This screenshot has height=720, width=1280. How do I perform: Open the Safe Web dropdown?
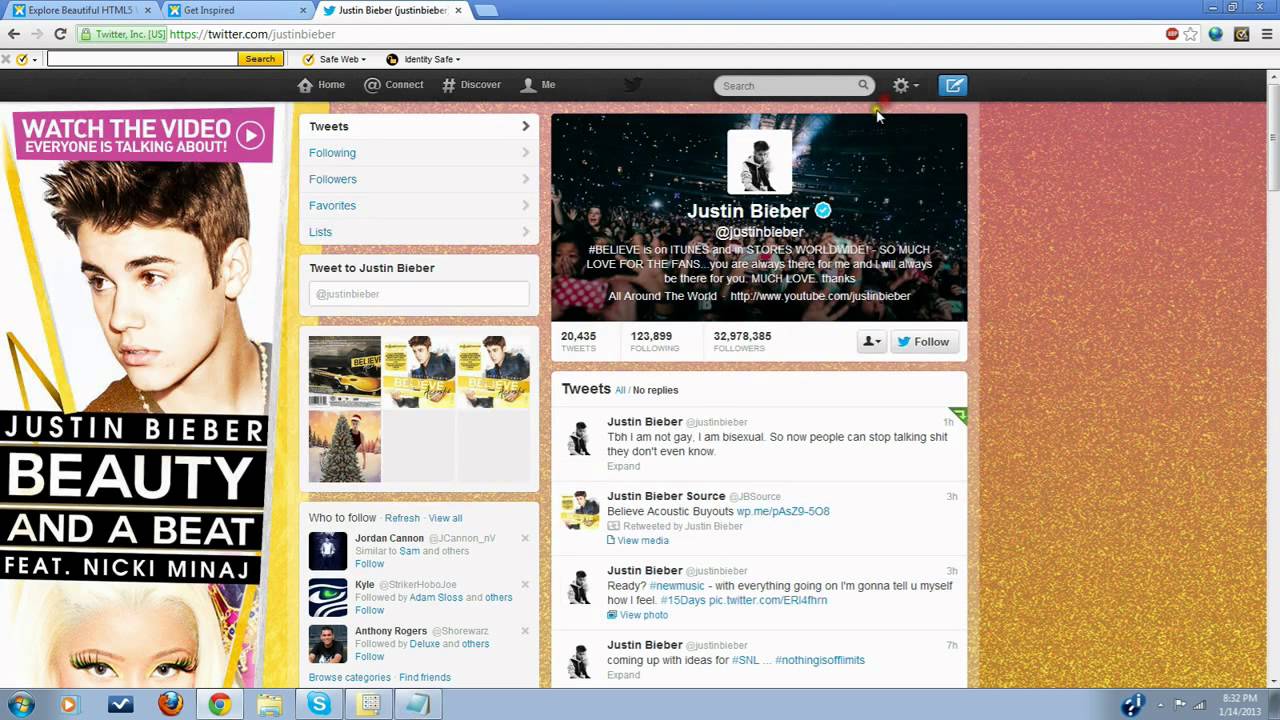(x=334, y=59)
